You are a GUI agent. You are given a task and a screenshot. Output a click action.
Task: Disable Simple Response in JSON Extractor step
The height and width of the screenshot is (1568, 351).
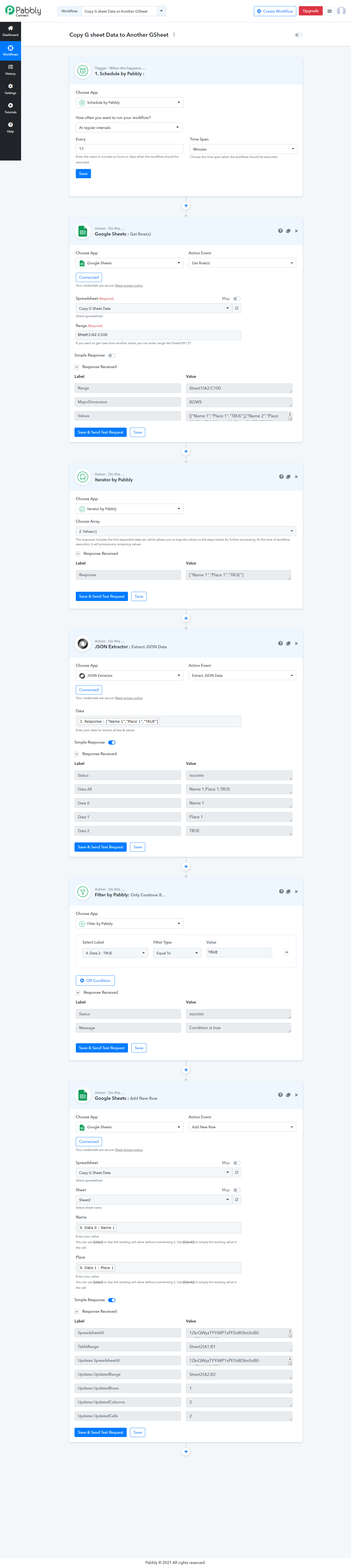pos(112,742)
